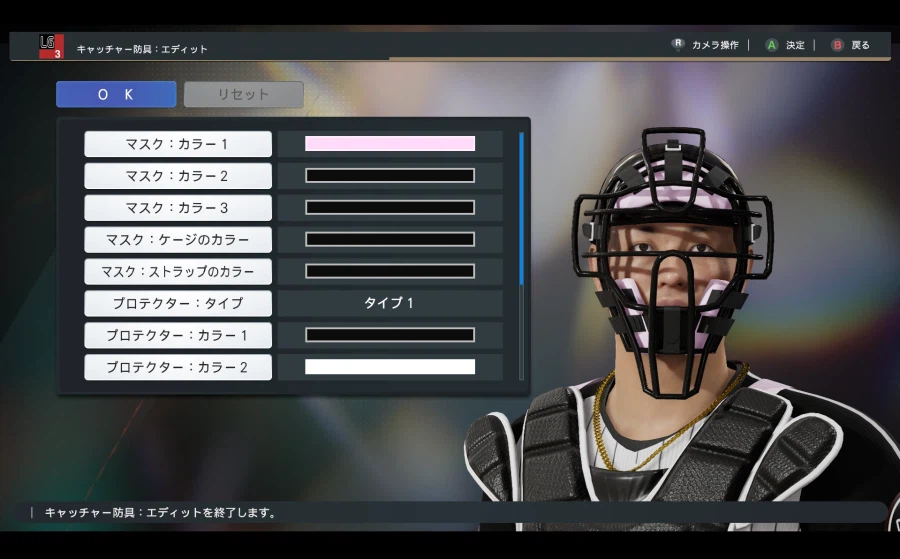Select マスク：ケージのカラー option
This screenshot has height=559, width=900.
point(178,239)
